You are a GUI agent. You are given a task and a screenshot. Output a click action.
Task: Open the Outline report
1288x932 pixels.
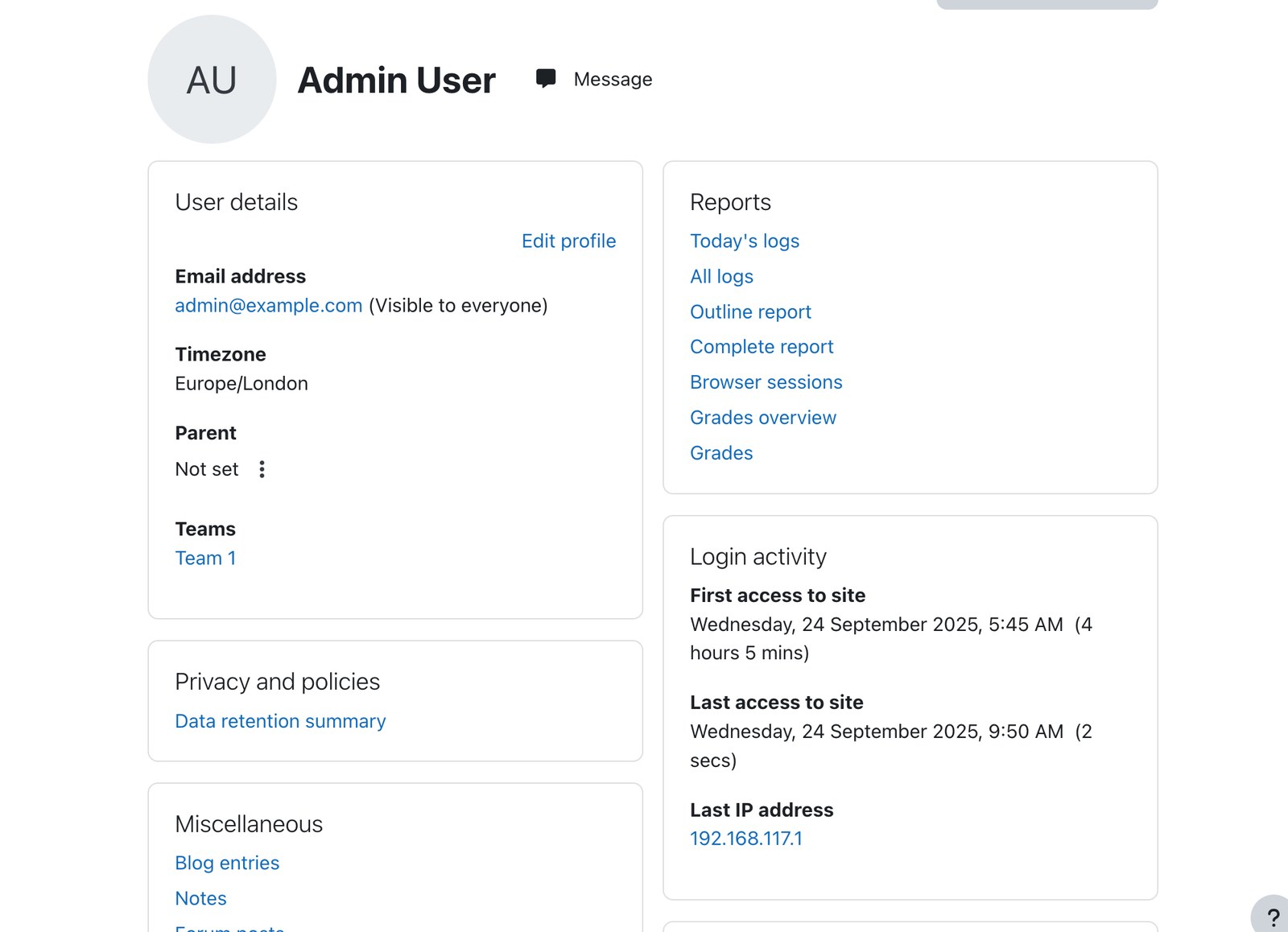pos(750,311)
